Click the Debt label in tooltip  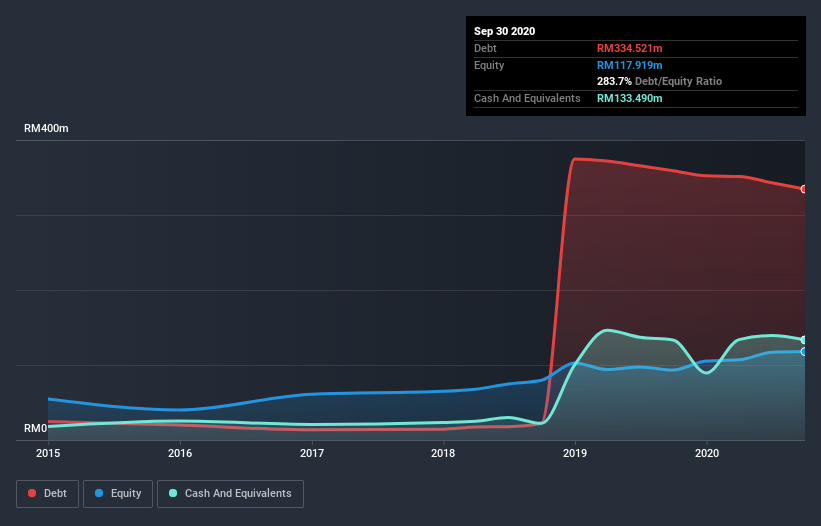pyautogui.click(x=485, y=48)
